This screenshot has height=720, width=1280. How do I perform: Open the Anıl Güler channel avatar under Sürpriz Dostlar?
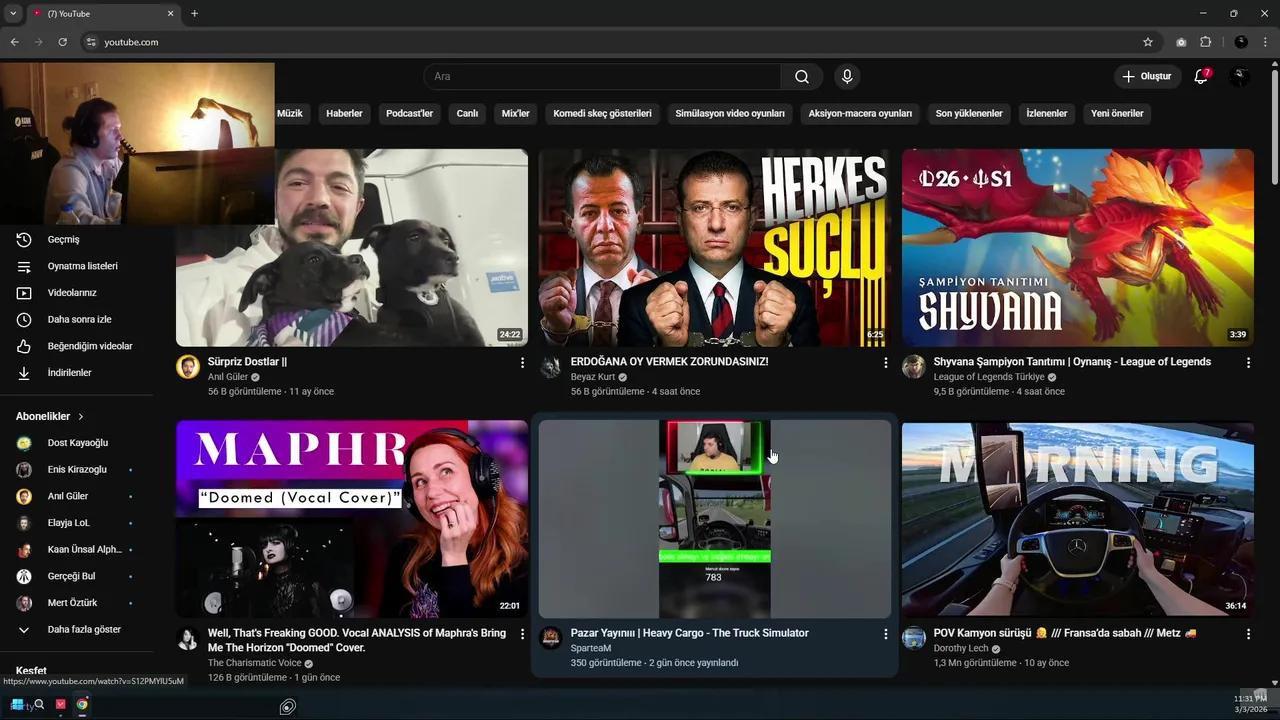coord(188,367)
